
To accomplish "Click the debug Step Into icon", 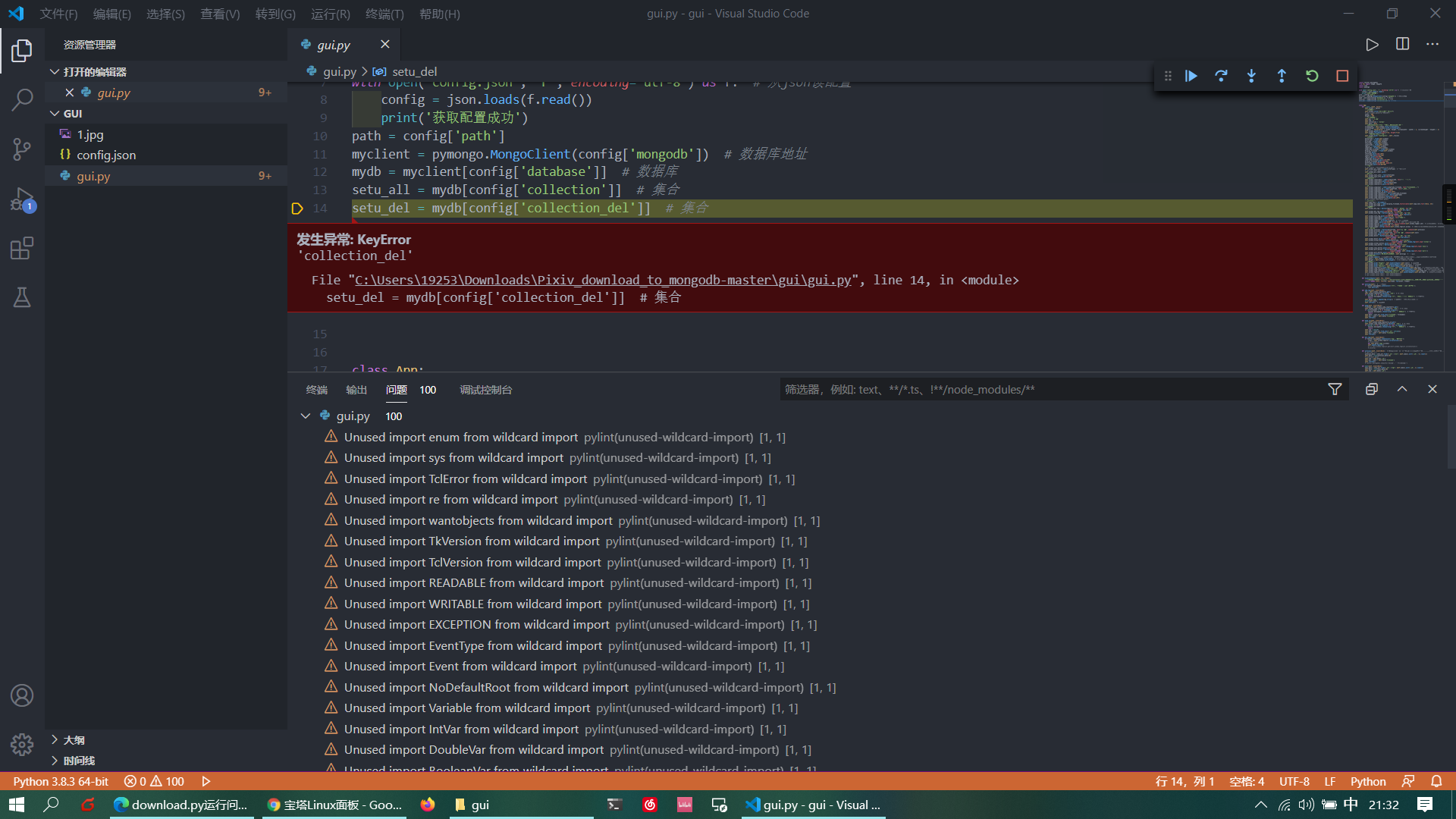I will (1251, 76).
